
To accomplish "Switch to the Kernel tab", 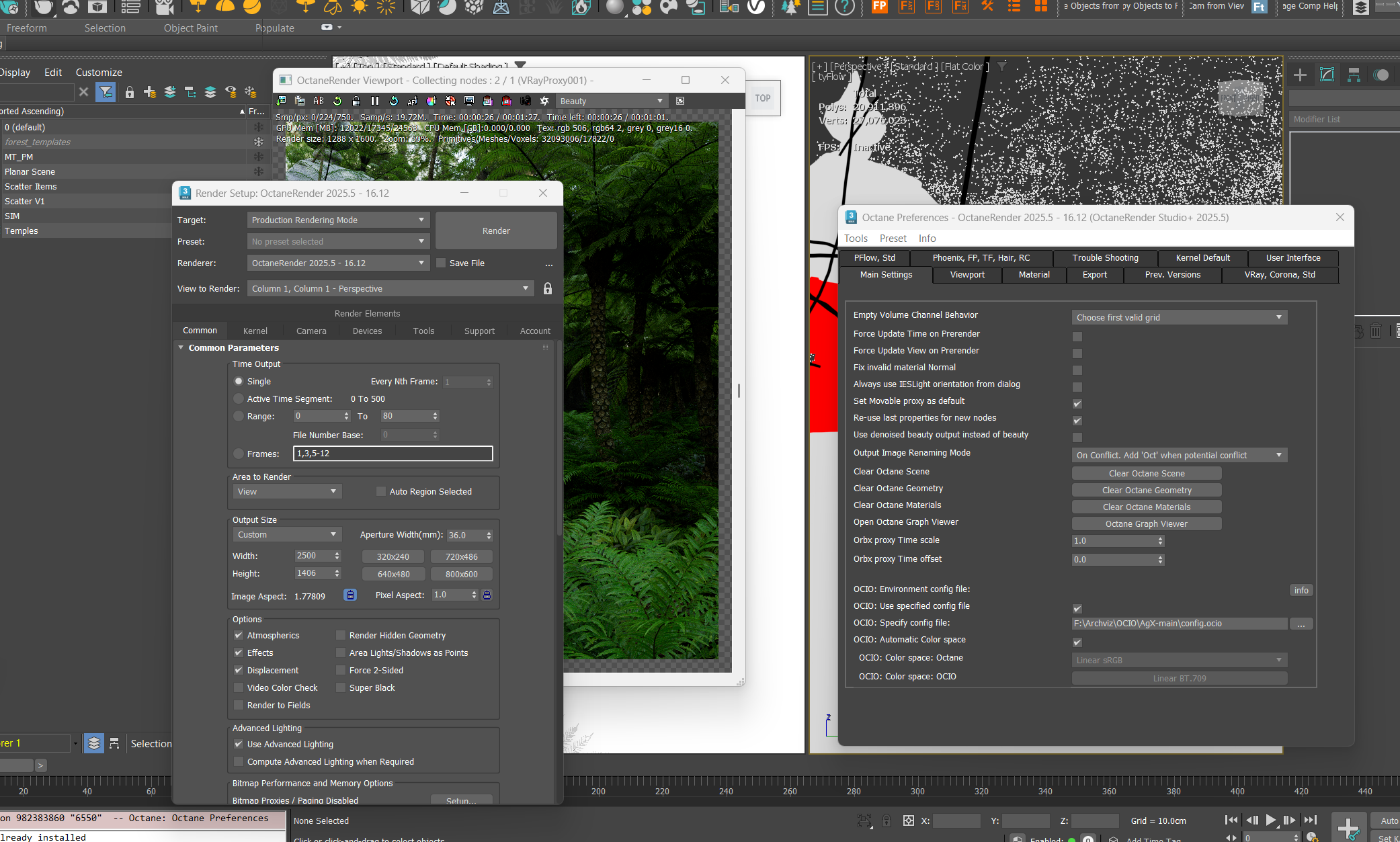I will click(255, 331).
